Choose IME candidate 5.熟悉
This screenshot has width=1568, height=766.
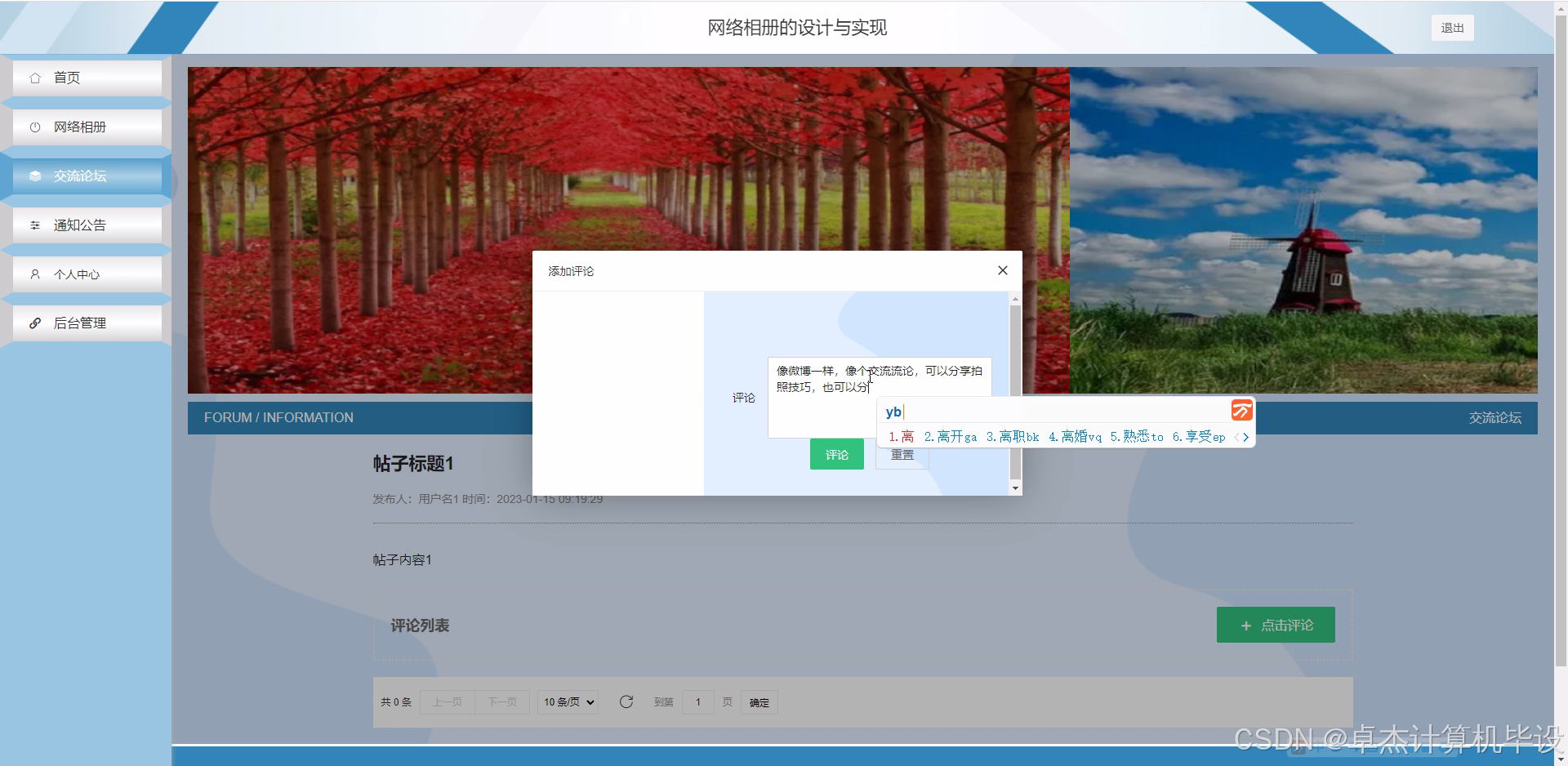tap(1137, 437)
